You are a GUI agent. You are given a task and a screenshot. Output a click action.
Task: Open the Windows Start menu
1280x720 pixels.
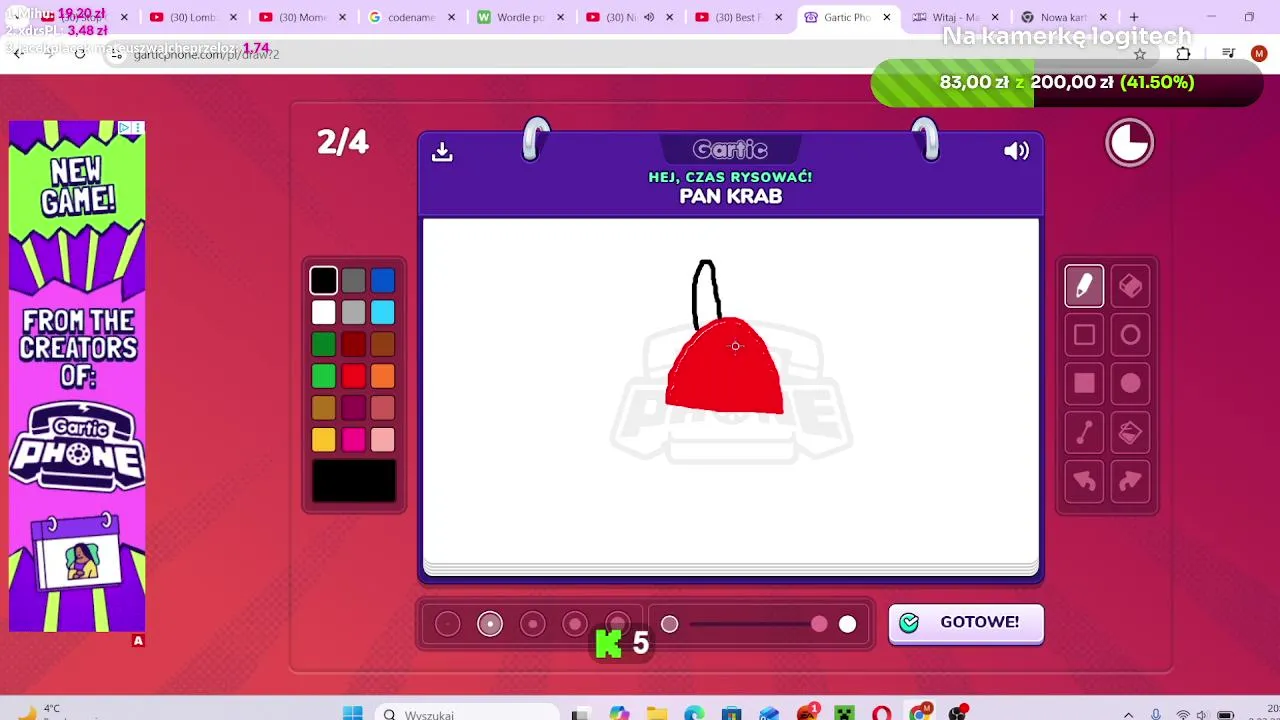point(353,713)
